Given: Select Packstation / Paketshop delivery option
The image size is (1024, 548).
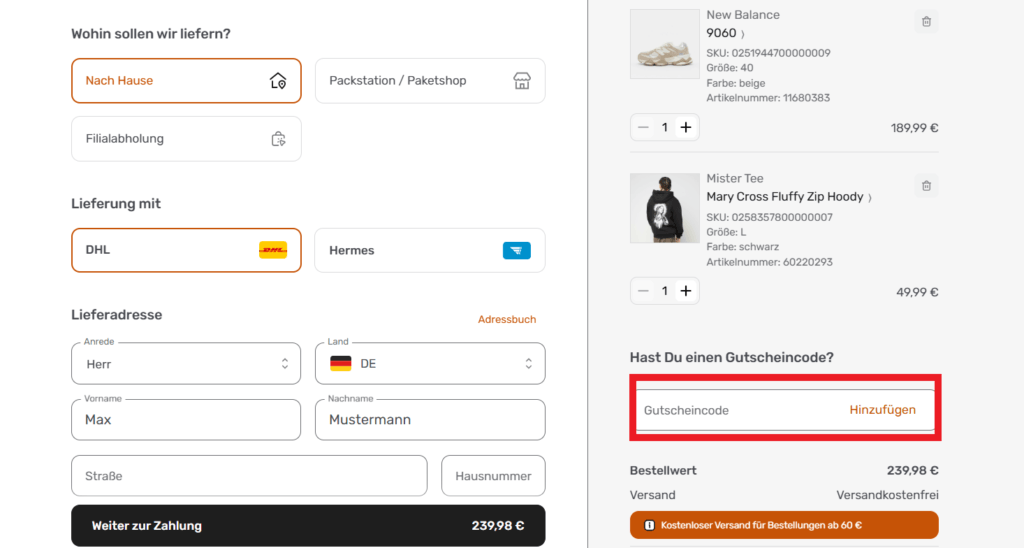Looking at the screenshot, I should 430,81.
